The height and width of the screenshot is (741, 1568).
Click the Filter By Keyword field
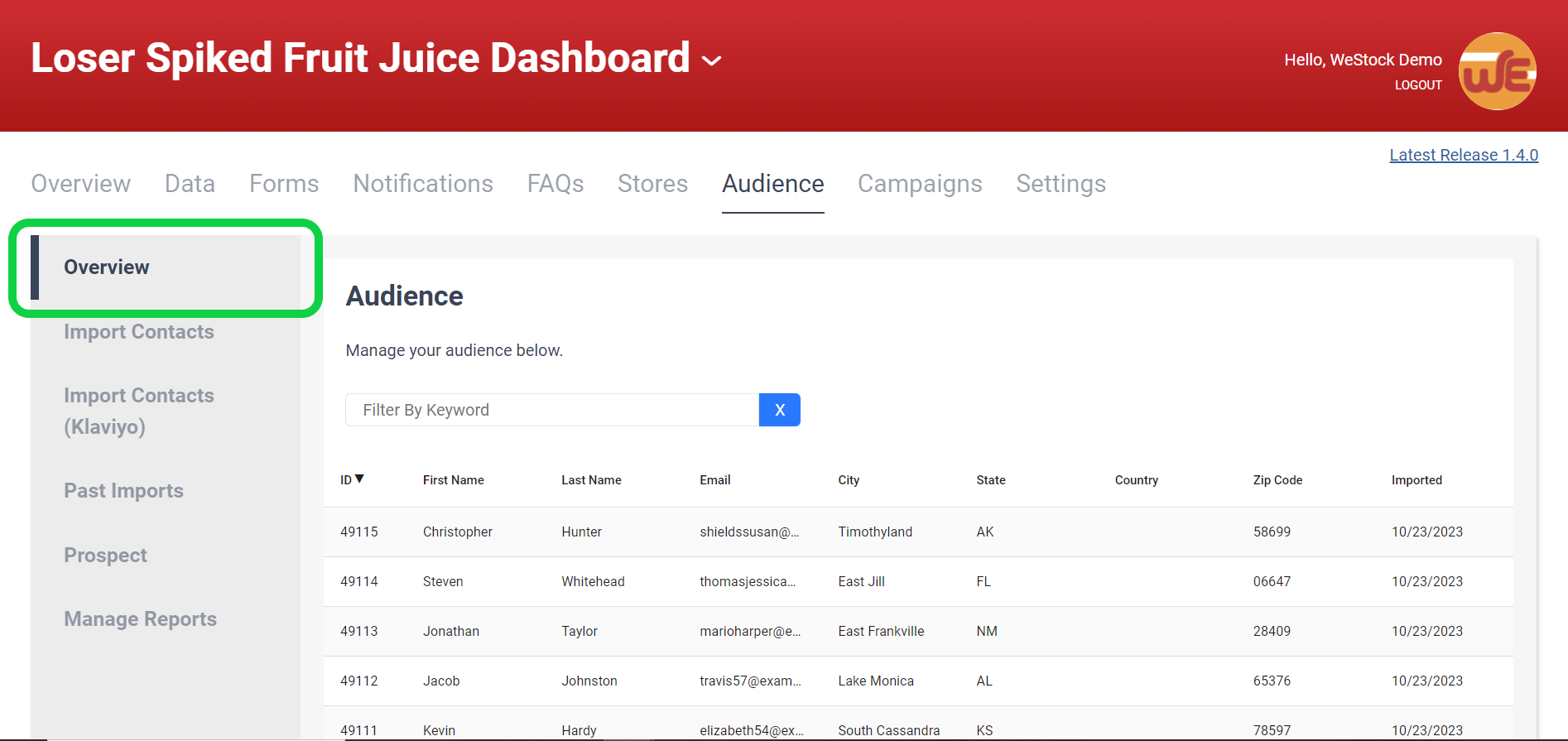tap(552, 410)
